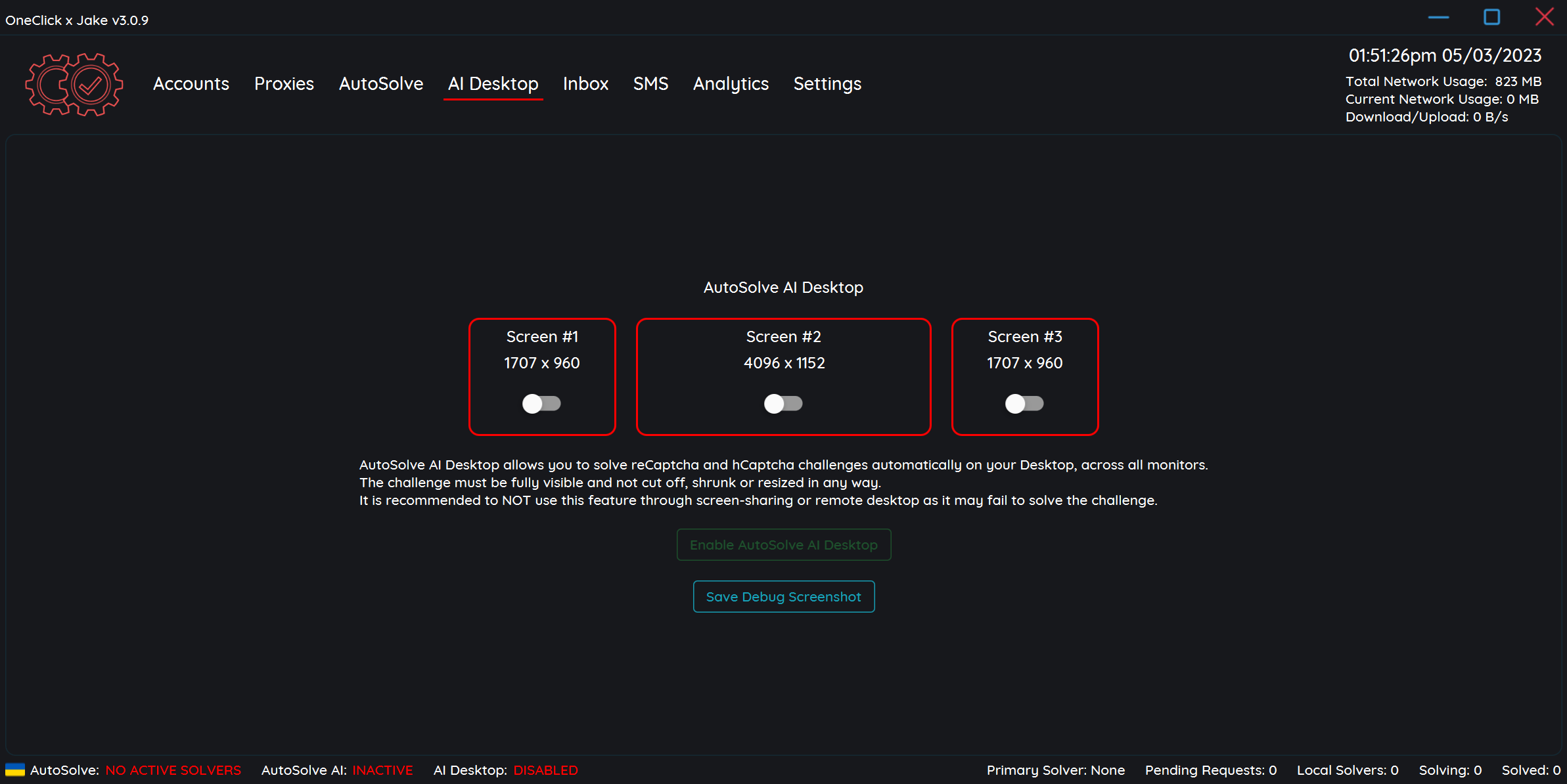Click the AutoSolve AI Desktop heading

pos(783,288)
